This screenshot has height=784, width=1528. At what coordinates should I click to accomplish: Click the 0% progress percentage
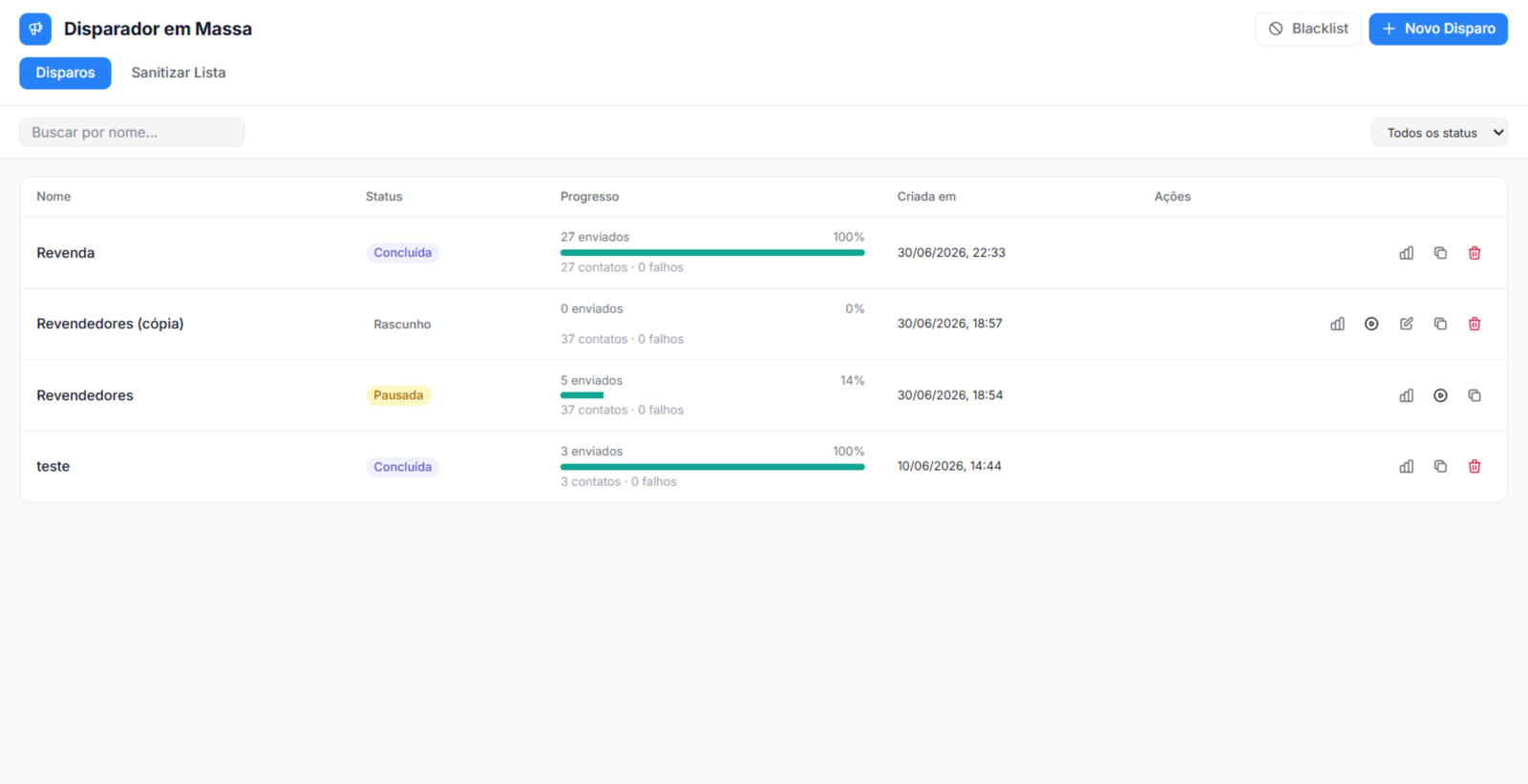click(855, 308)
